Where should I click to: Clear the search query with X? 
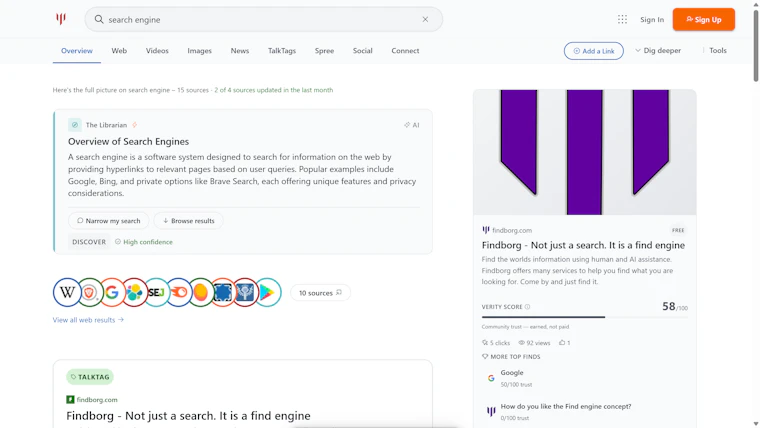(x=425, y=19)
